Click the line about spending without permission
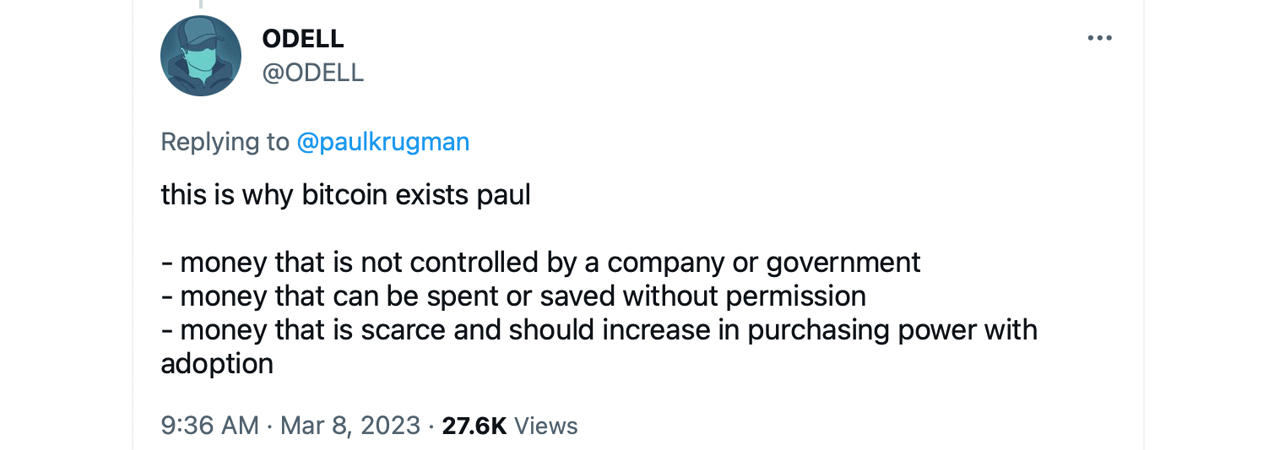 pos(513,296)
